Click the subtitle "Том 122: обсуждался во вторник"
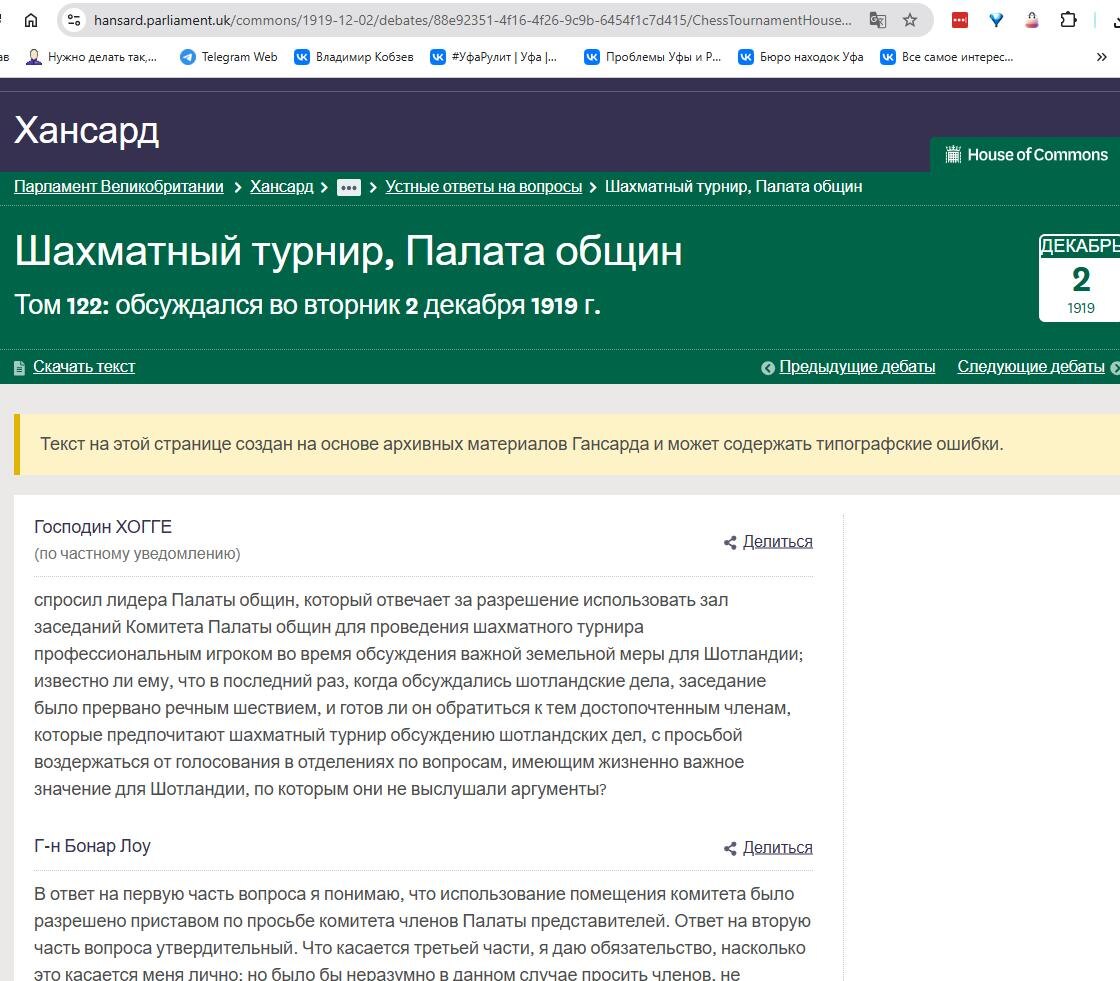This screenshot has height=981, width=1120. 209,305
